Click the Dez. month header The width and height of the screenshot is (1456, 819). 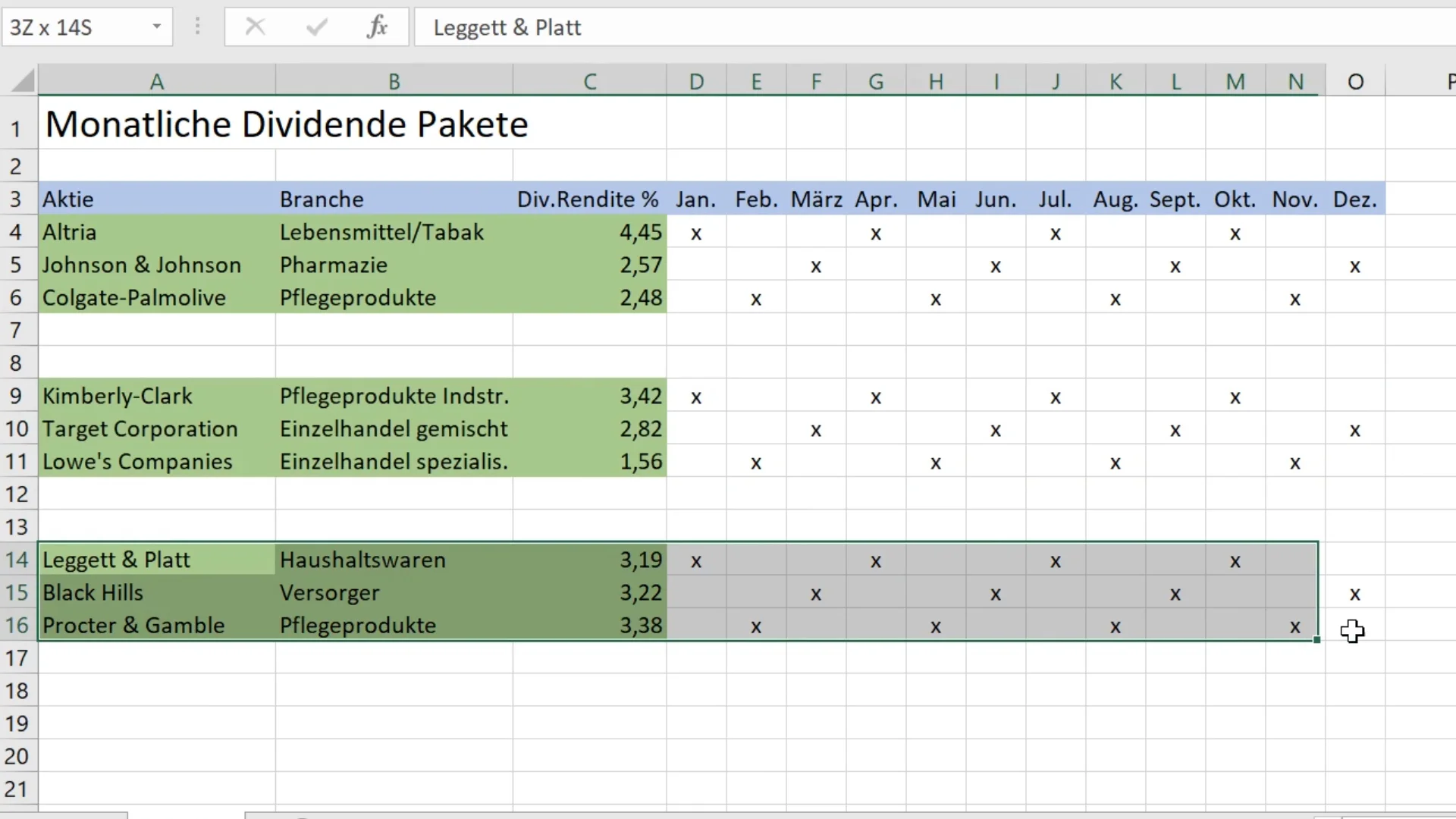[x=1355, y=199]
